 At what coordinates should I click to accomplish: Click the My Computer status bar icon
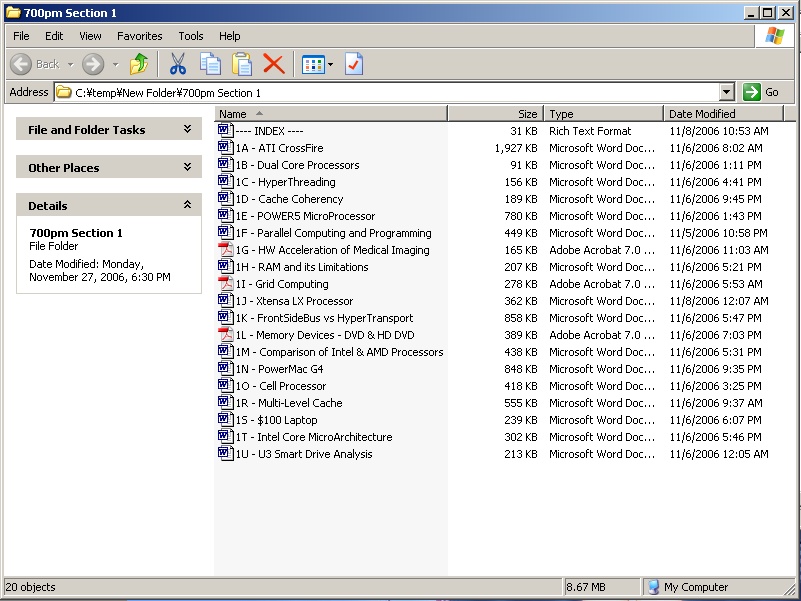(653, 587)
